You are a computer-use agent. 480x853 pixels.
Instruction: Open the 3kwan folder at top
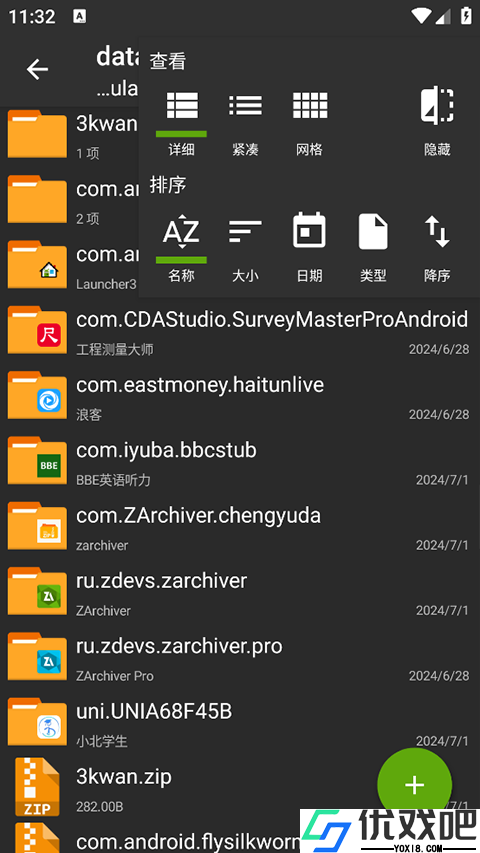(70, 134)
